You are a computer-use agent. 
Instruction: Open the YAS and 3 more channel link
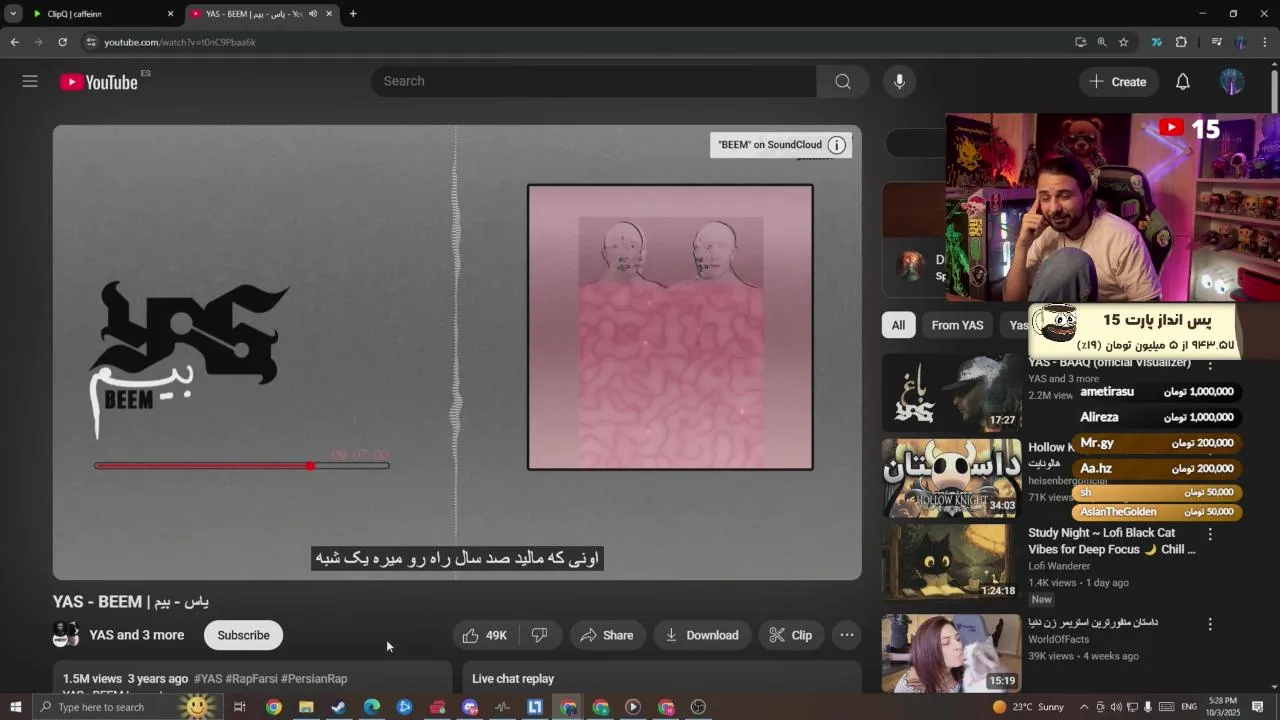tap(136, 635)
